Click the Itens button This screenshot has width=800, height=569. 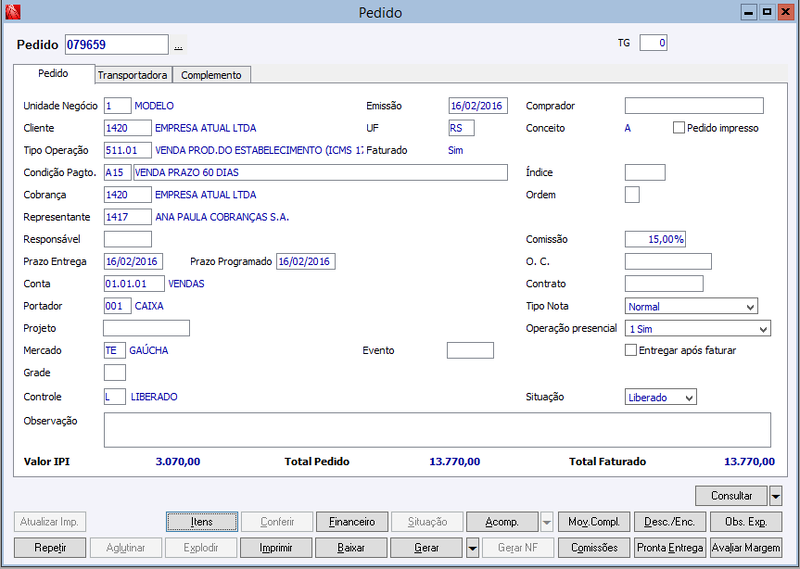[202, 522]
